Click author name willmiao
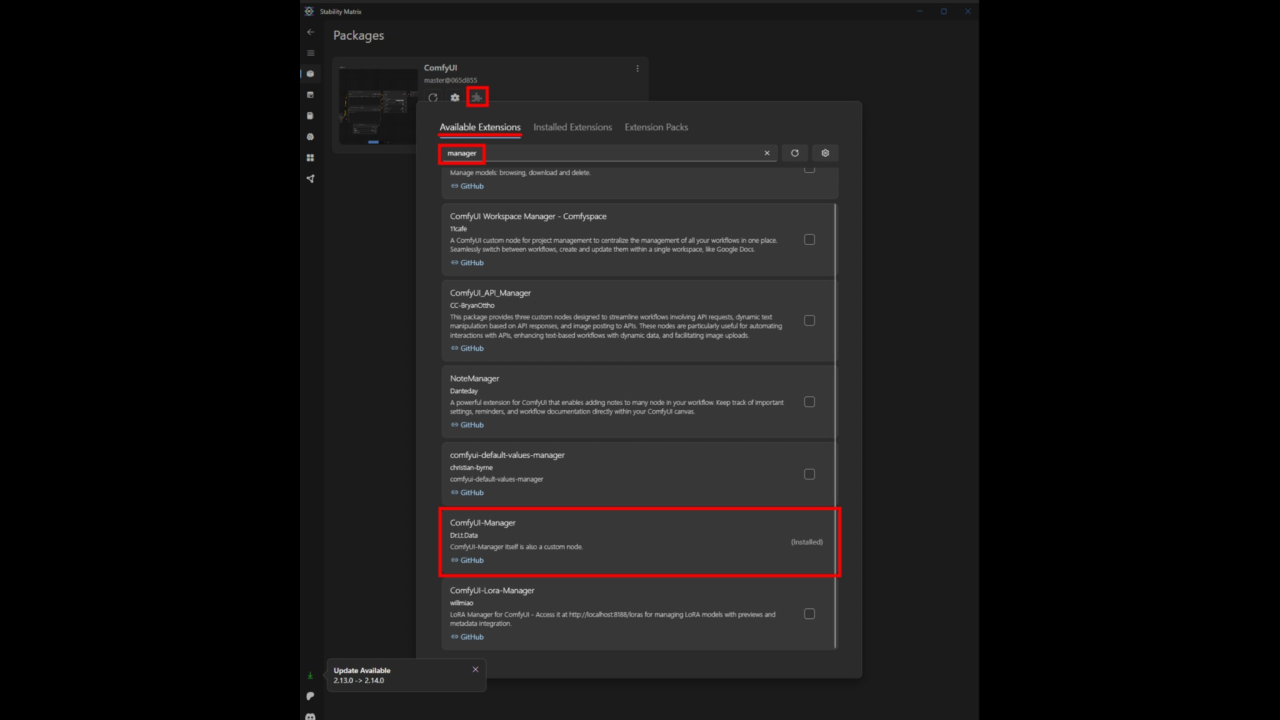1280x720 pixels. pos(461,603)
